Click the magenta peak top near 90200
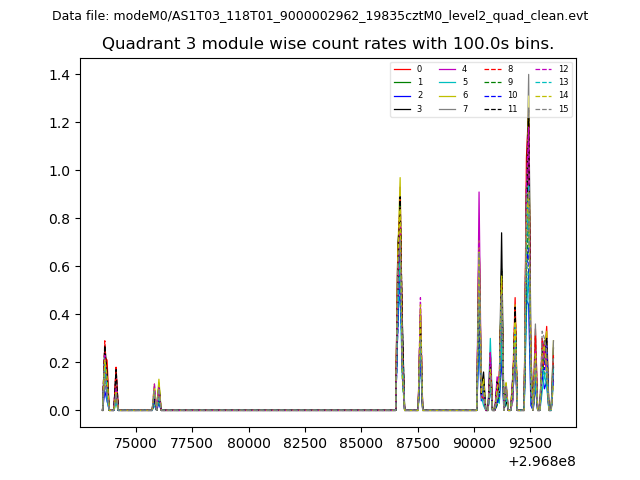The height and width of the screenshot is (480, 640). click(x=479, y=193)
